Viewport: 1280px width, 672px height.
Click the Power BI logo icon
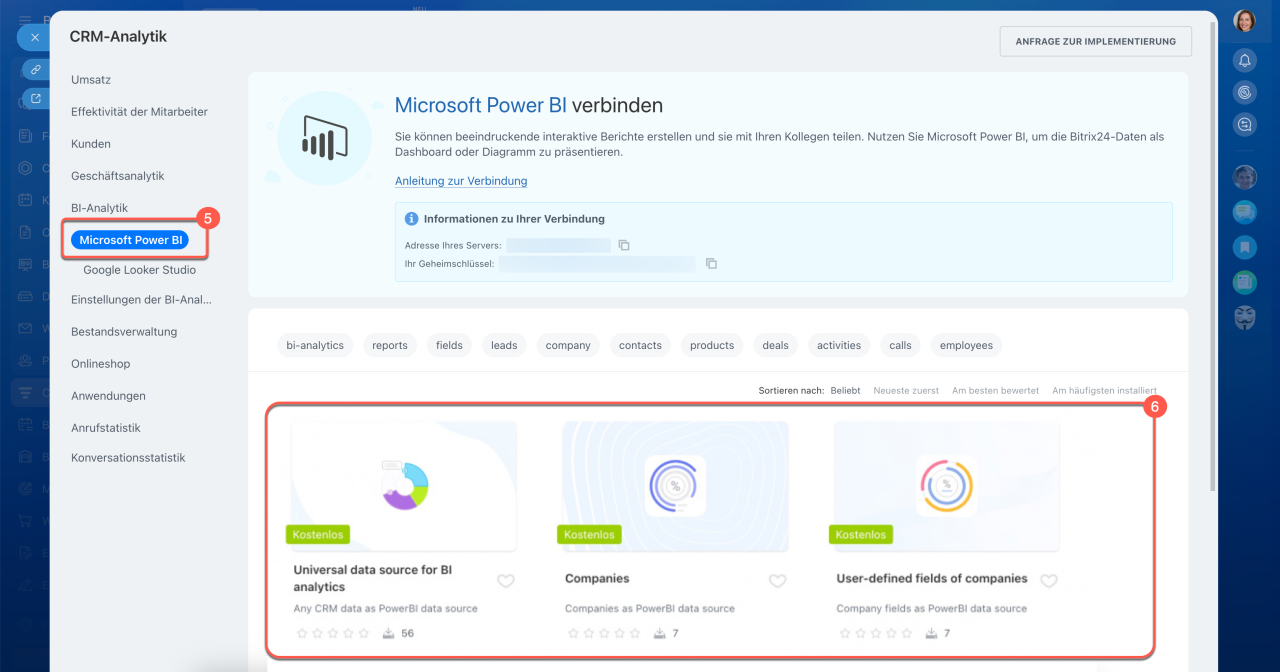[324, 139]
